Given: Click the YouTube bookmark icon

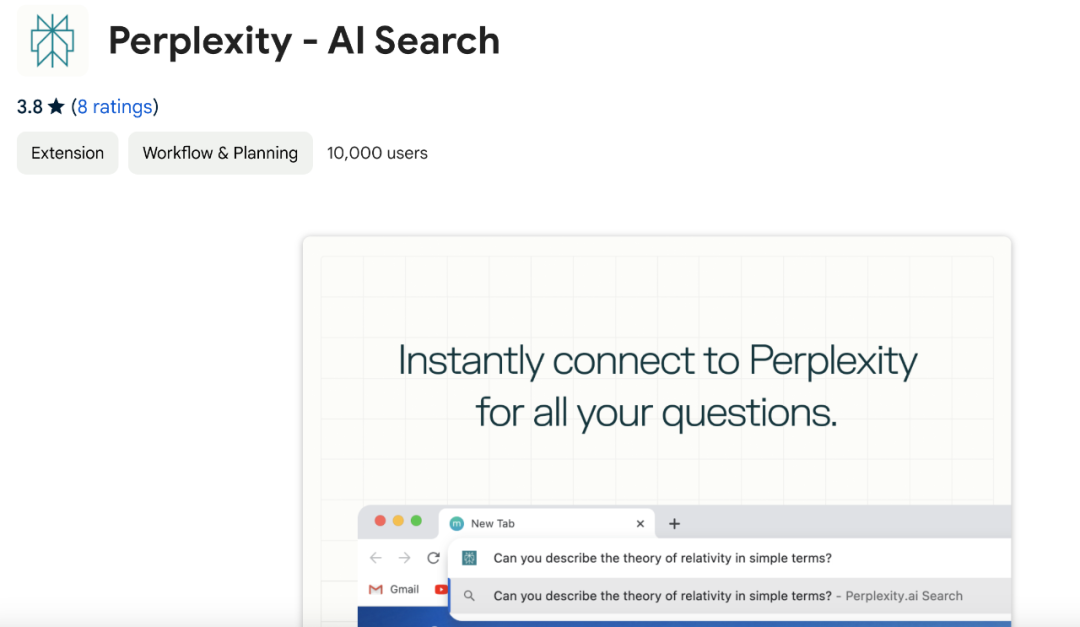Looking at the screenshot, I should [x=441, y=589].
